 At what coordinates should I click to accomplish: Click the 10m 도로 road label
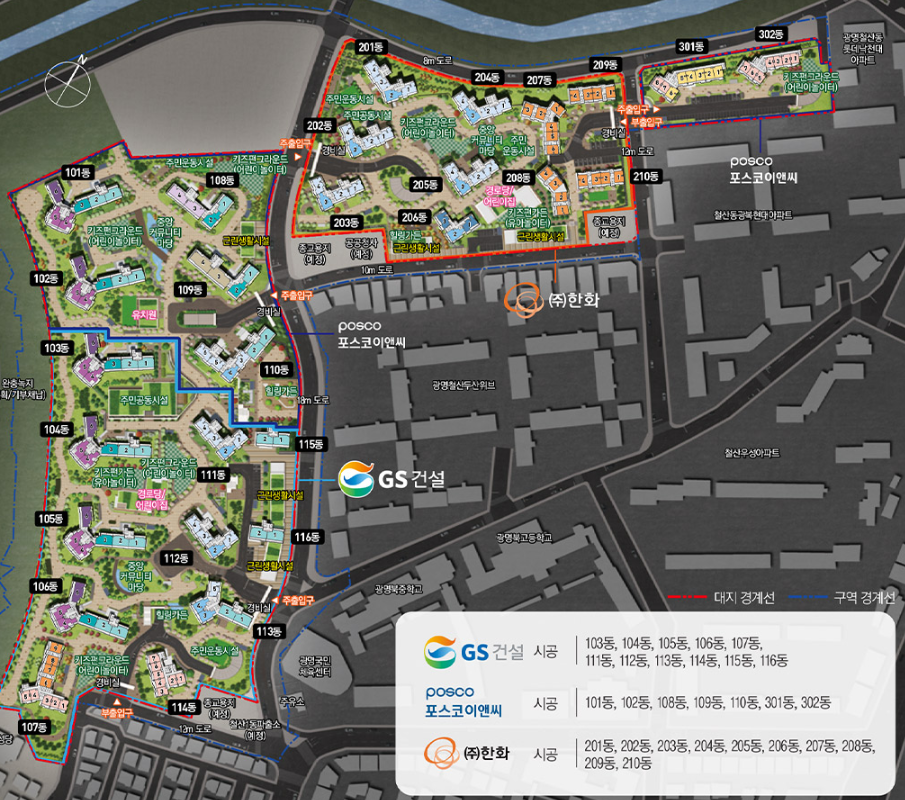[377, 269]
